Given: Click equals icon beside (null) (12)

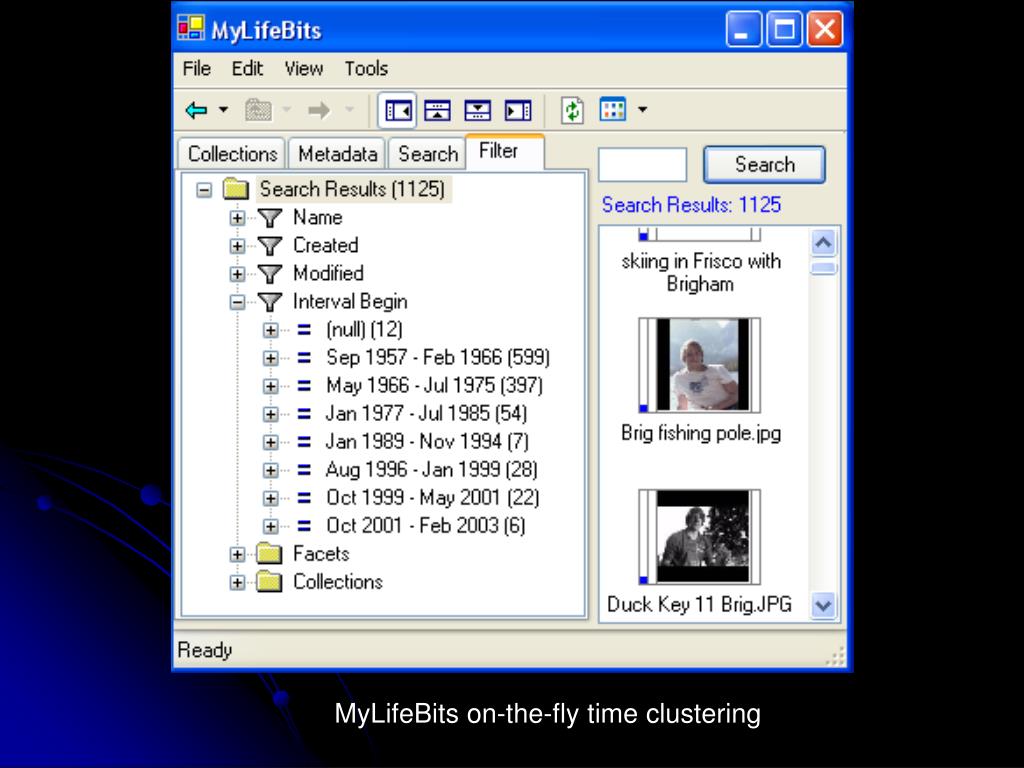Looking at the screenshot, I should tap(304, 330).
